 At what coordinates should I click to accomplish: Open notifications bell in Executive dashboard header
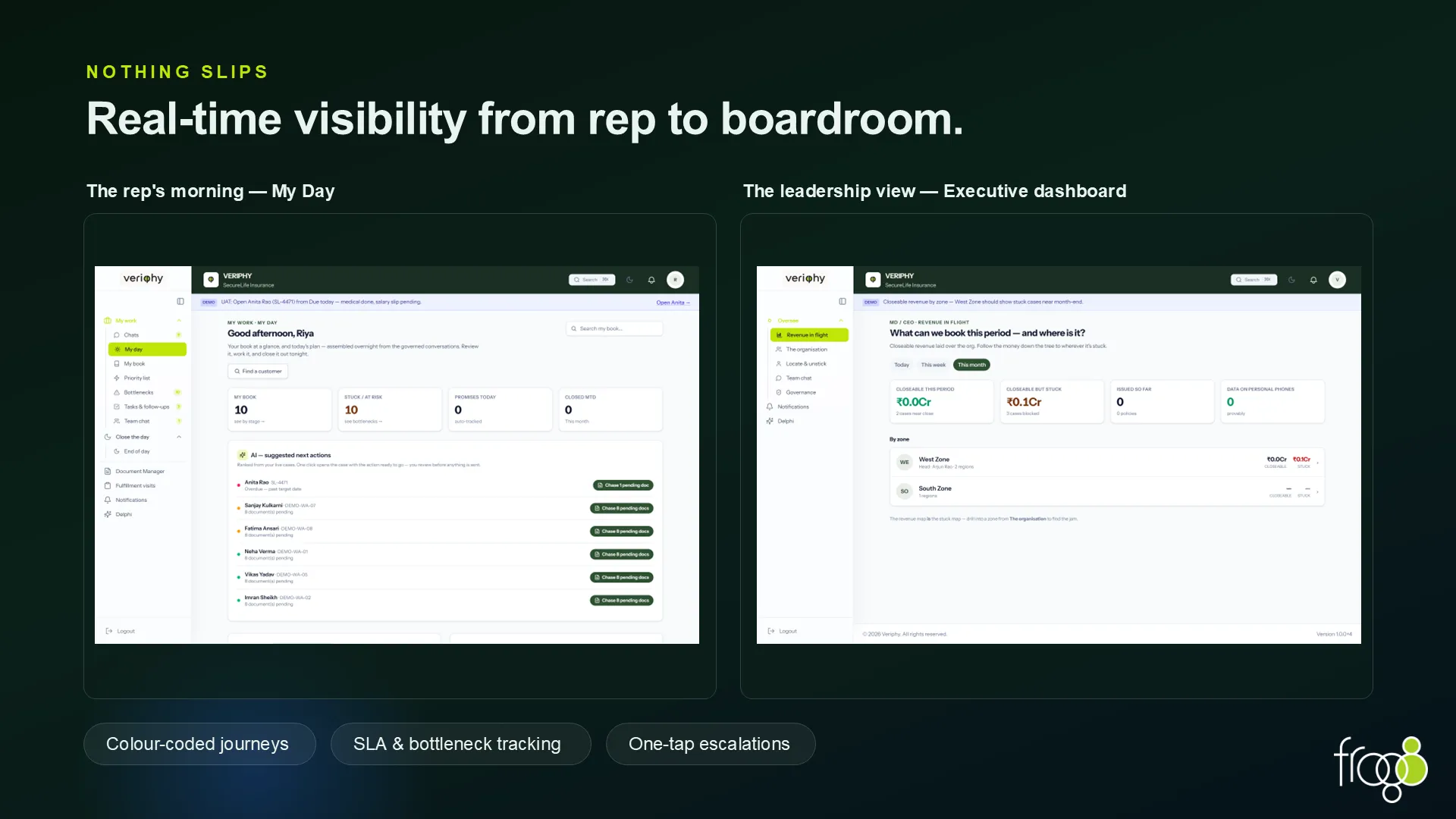click(x=1313, y=280)
